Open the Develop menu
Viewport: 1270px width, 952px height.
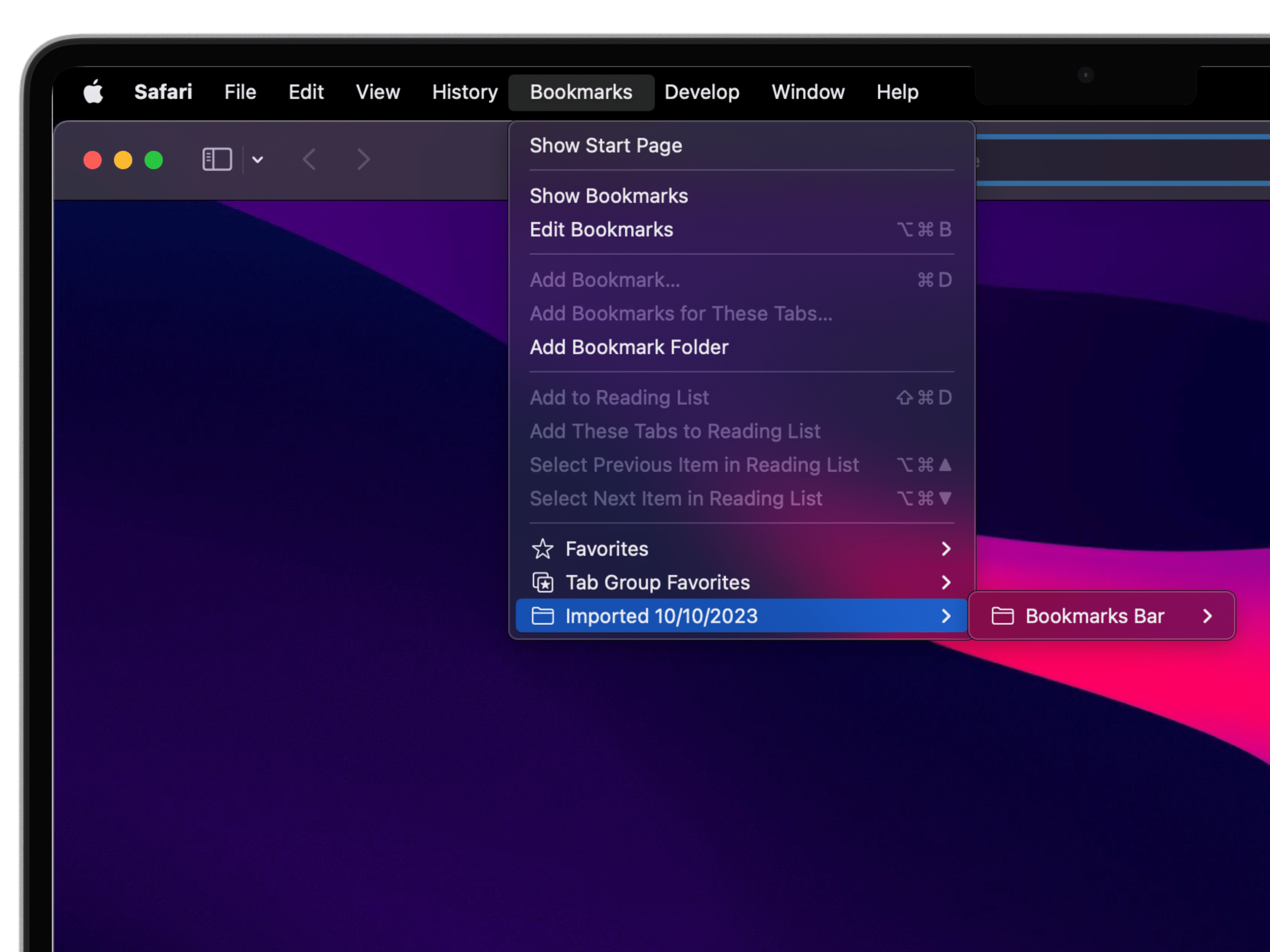701,92
